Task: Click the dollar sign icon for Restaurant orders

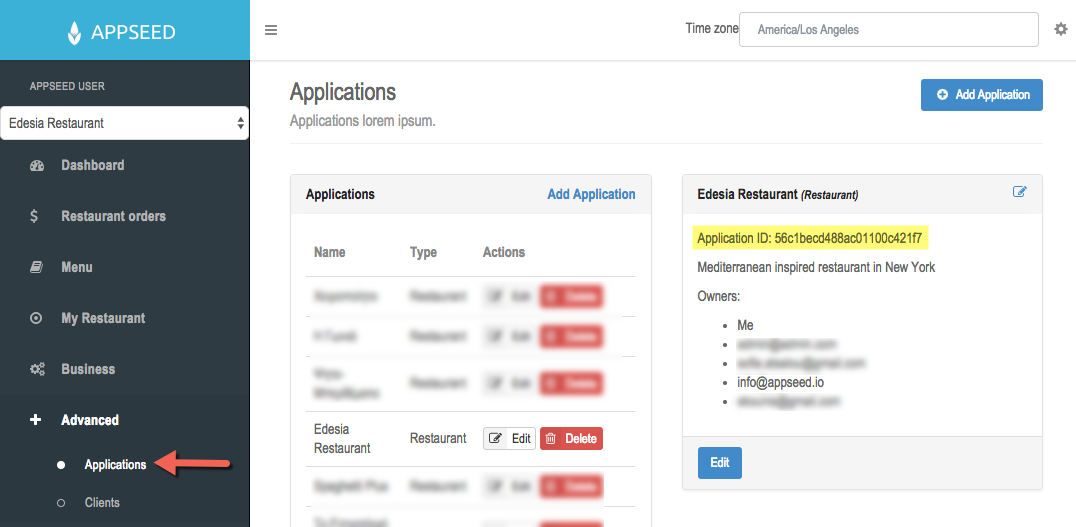Action: pos(34,216)
